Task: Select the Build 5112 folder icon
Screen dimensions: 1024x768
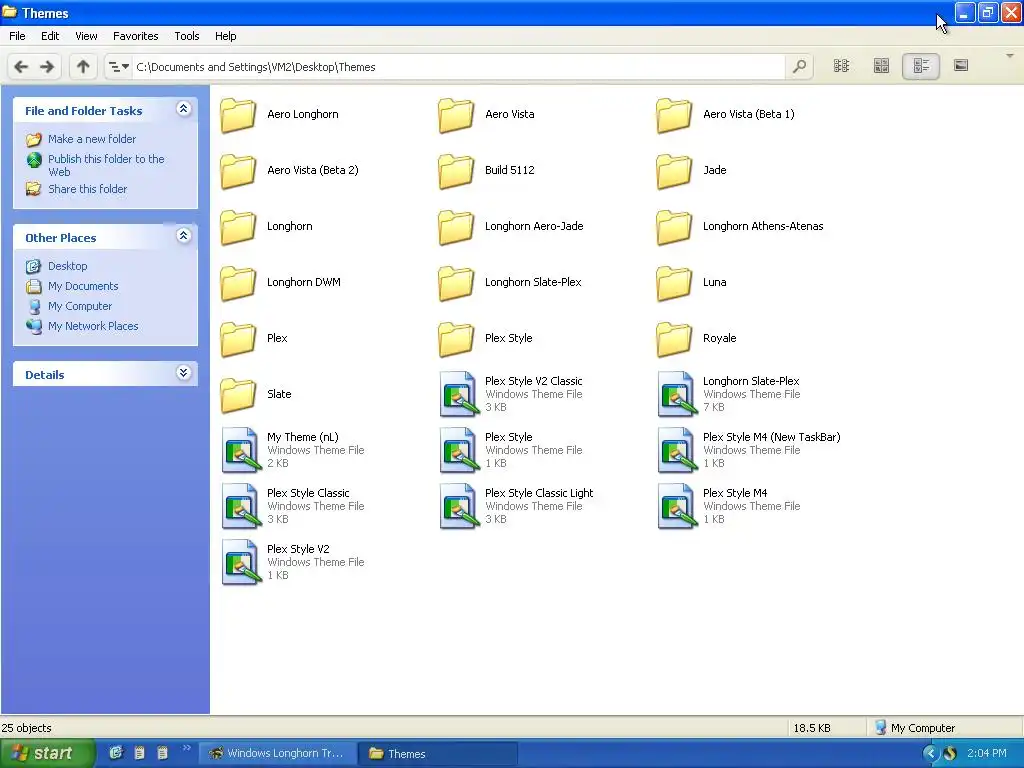Action: tap(456, 171)
